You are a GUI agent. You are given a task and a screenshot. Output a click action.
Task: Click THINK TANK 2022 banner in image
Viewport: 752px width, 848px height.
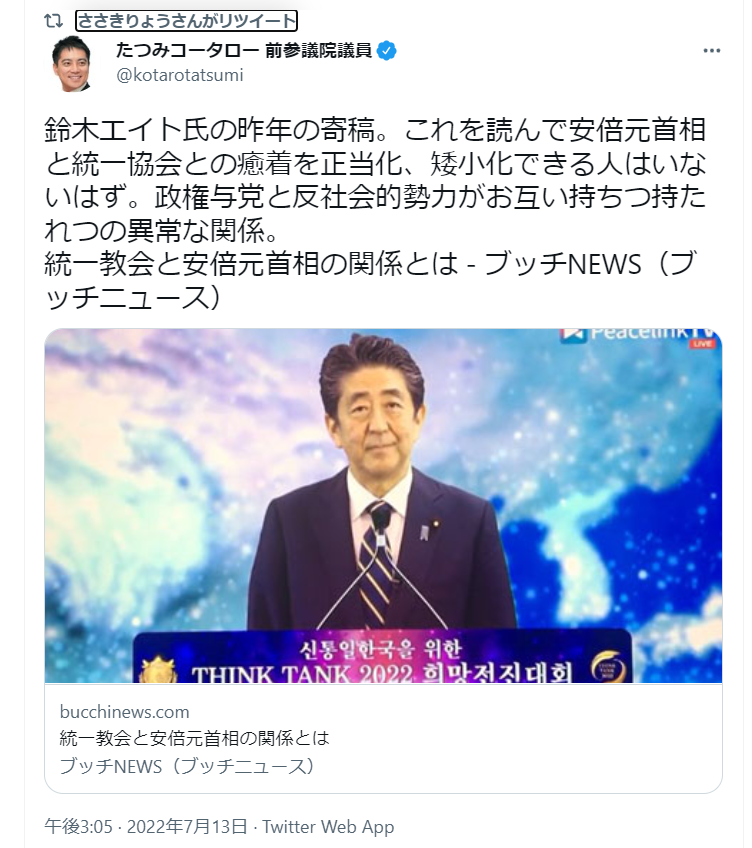382,657
